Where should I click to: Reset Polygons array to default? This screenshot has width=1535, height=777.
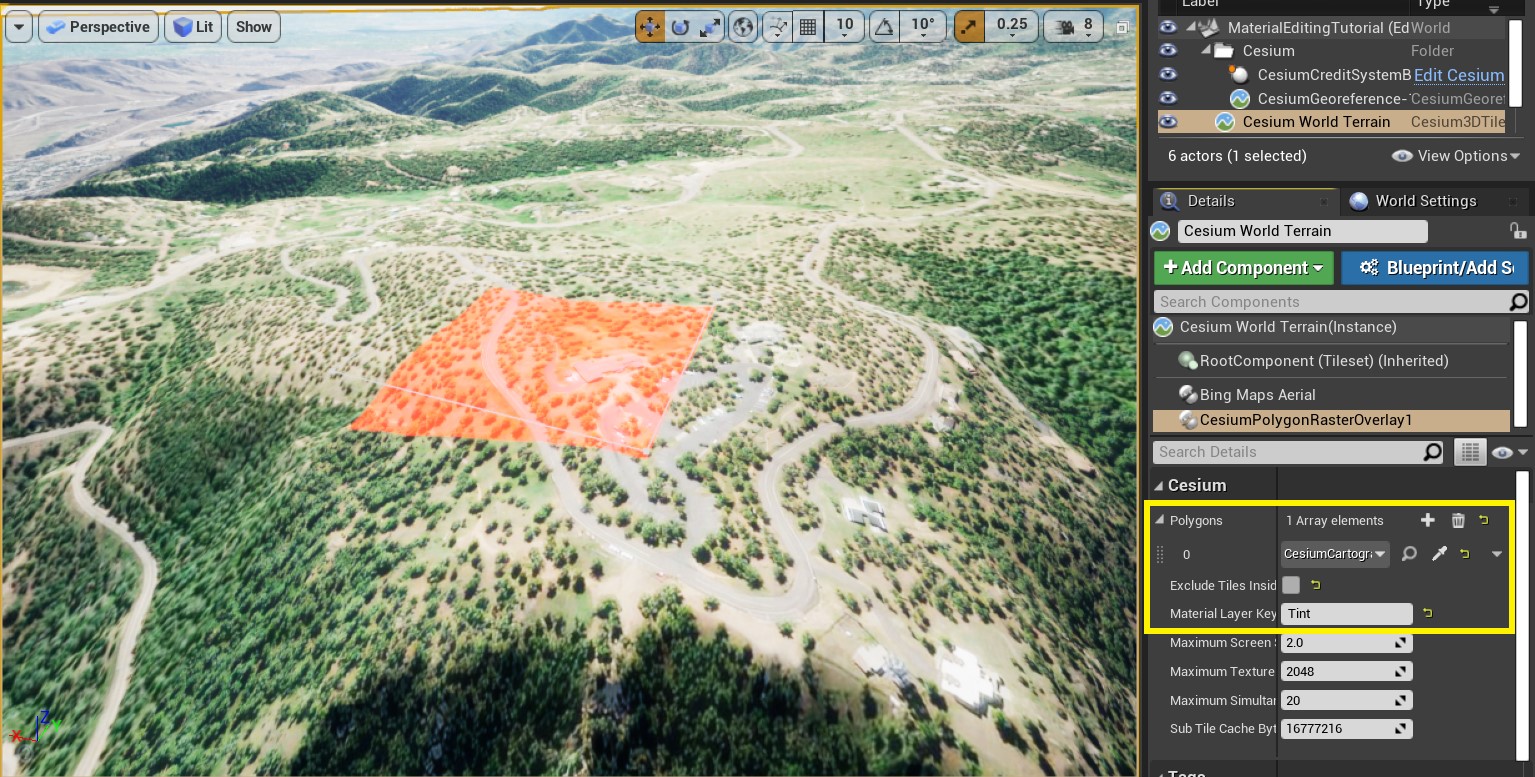point(1484,520)
